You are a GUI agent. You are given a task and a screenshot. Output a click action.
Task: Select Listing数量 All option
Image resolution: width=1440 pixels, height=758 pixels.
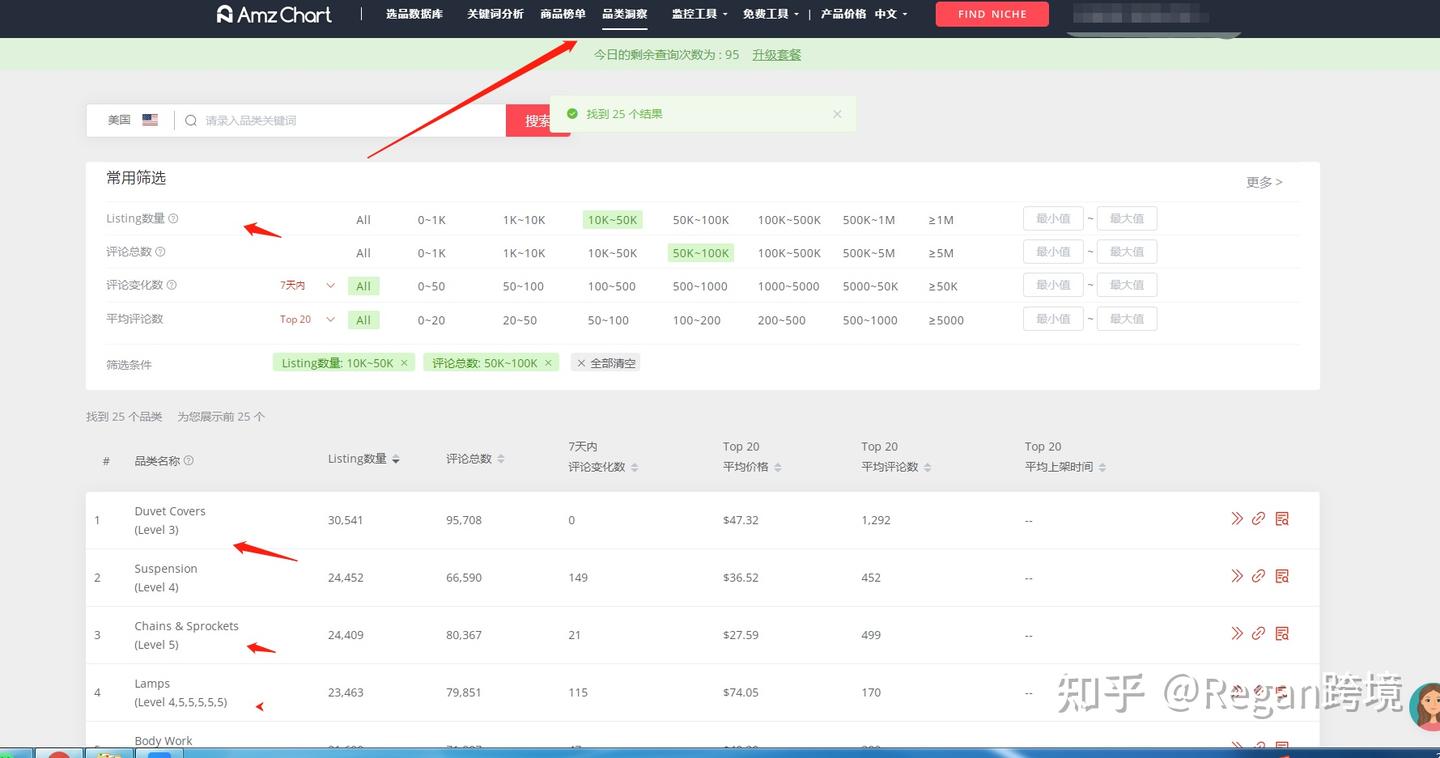(363, 220)
